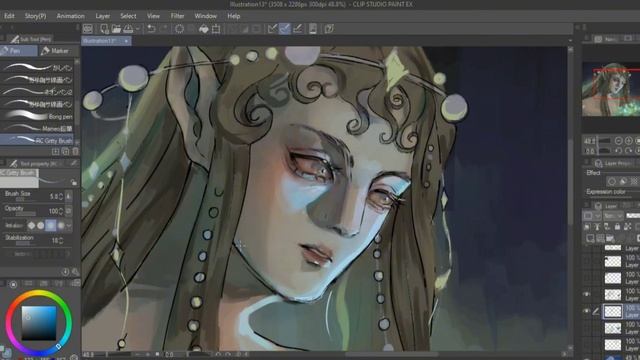The height and width of the screenshot is (360, 640).
Task: Click the Scale/Rotate transform icon
Action: 216,29
